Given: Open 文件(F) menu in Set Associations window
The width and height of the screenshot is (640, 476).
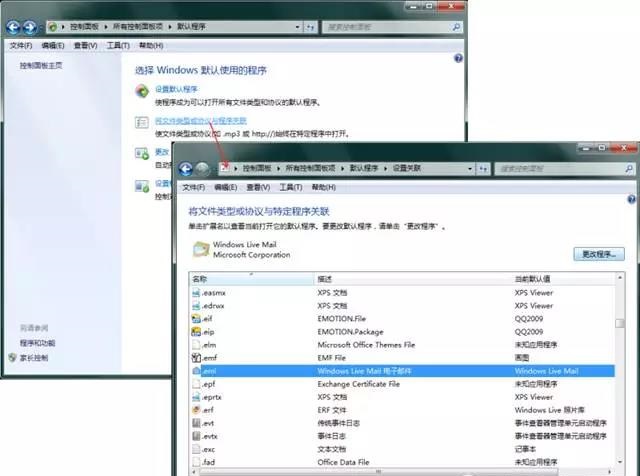Looking at the screenshot, I should [x=193, y=187].
